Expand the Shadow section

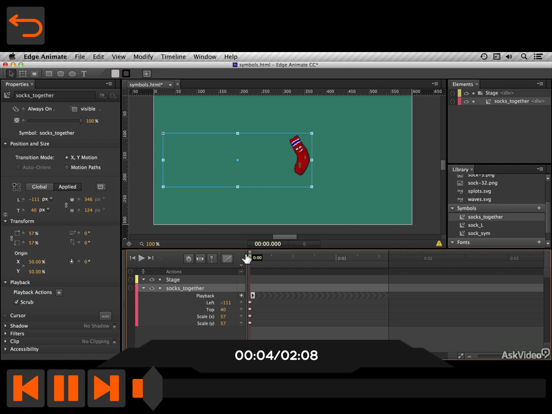point(6,326)
